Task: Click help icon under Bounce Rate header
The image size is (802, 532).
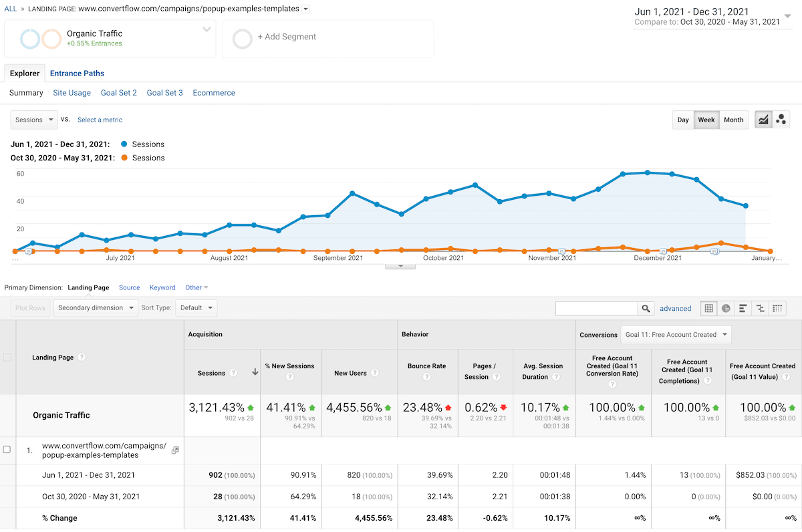Action: point(427,377)
